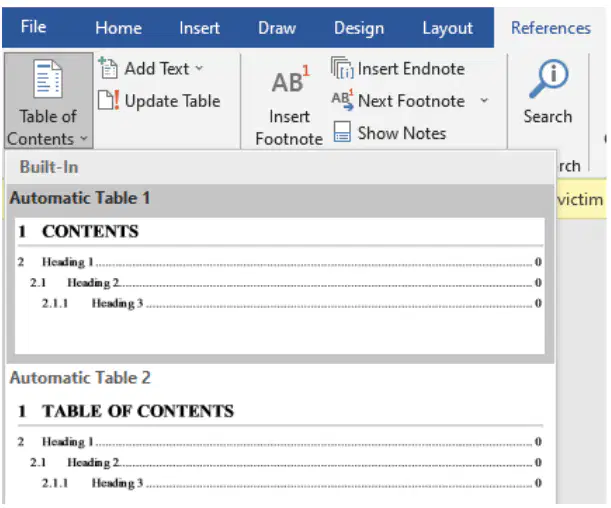Click the Heading 1 row in Automatic Table 1
The image size is (611, 508).
coord(280,262)
